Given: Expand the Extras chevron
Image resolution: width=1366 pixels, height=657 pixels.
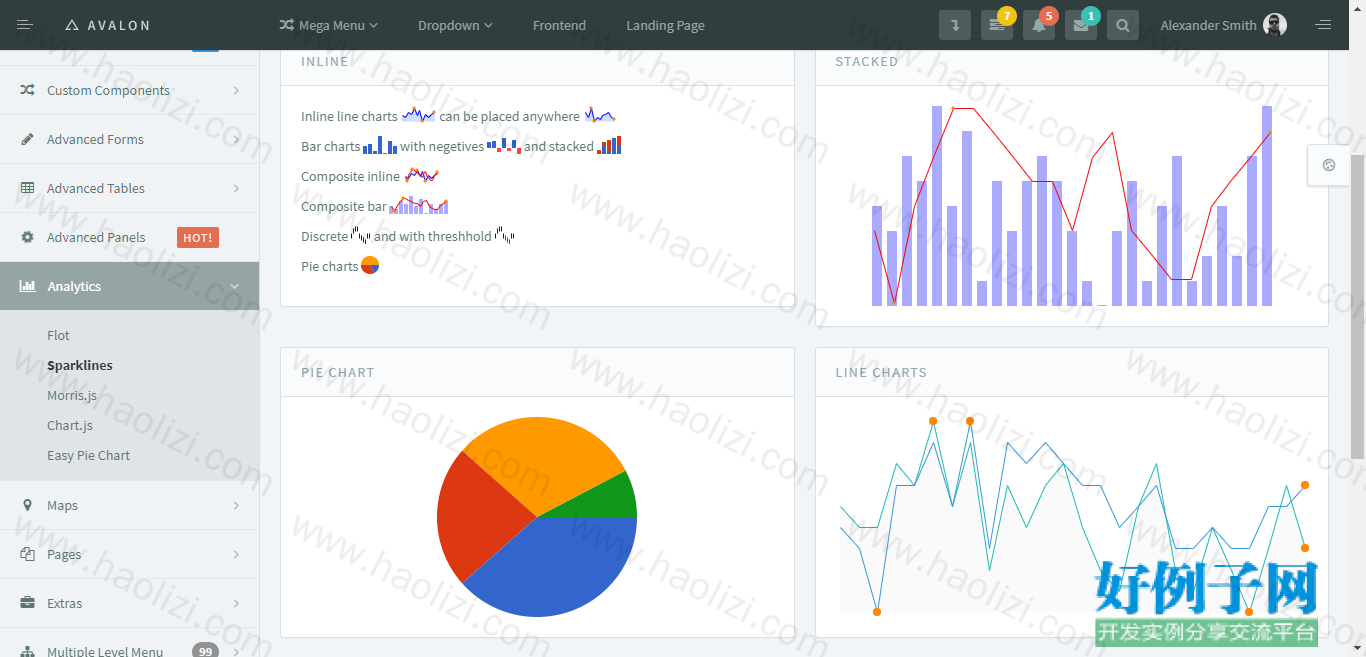Looking at the screenshot, I should pyautogui.click(x=236, y=603).
